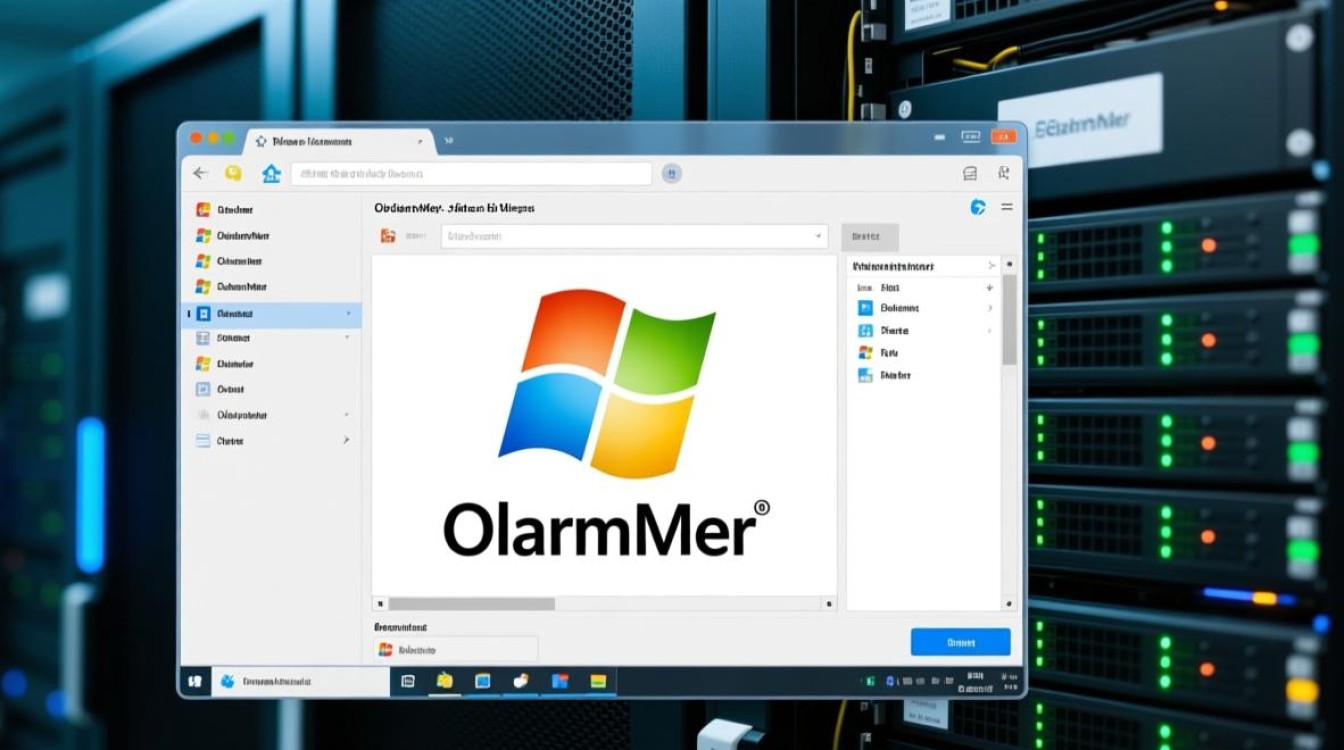Click the Windows Start button on the taskbar
The width and height of the screenshot is (1344, 750).
(x=194, y=681)
